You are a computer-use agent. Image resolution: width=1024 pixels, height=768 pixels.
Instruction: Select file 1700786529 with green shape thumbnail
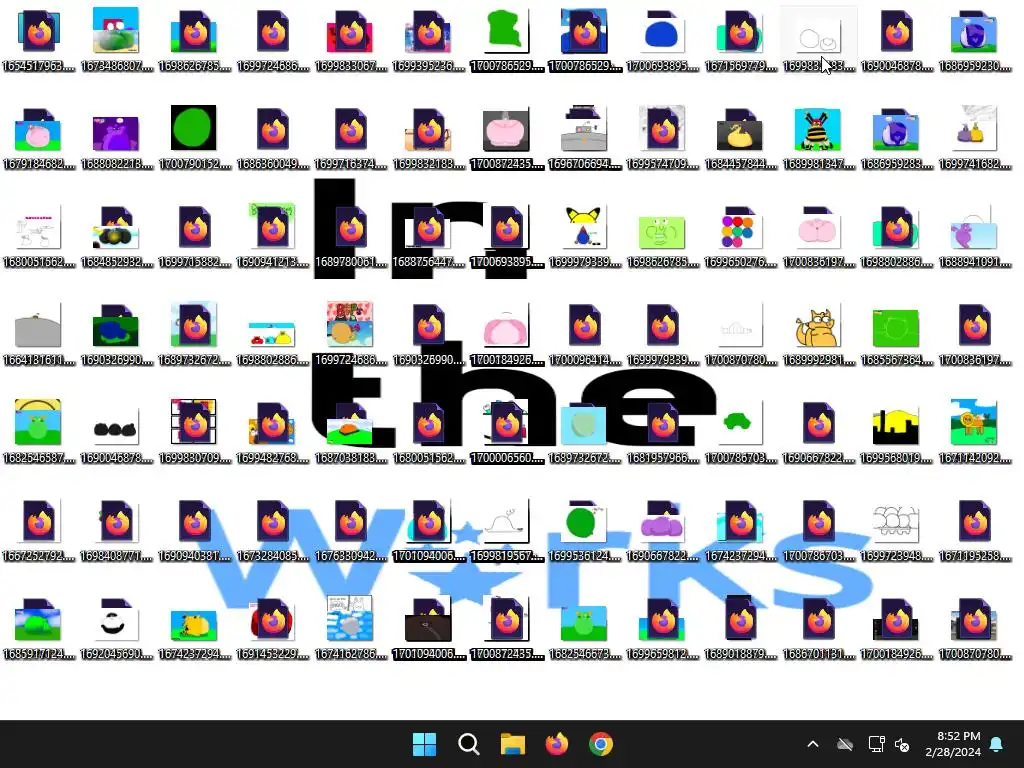[507, 40]
